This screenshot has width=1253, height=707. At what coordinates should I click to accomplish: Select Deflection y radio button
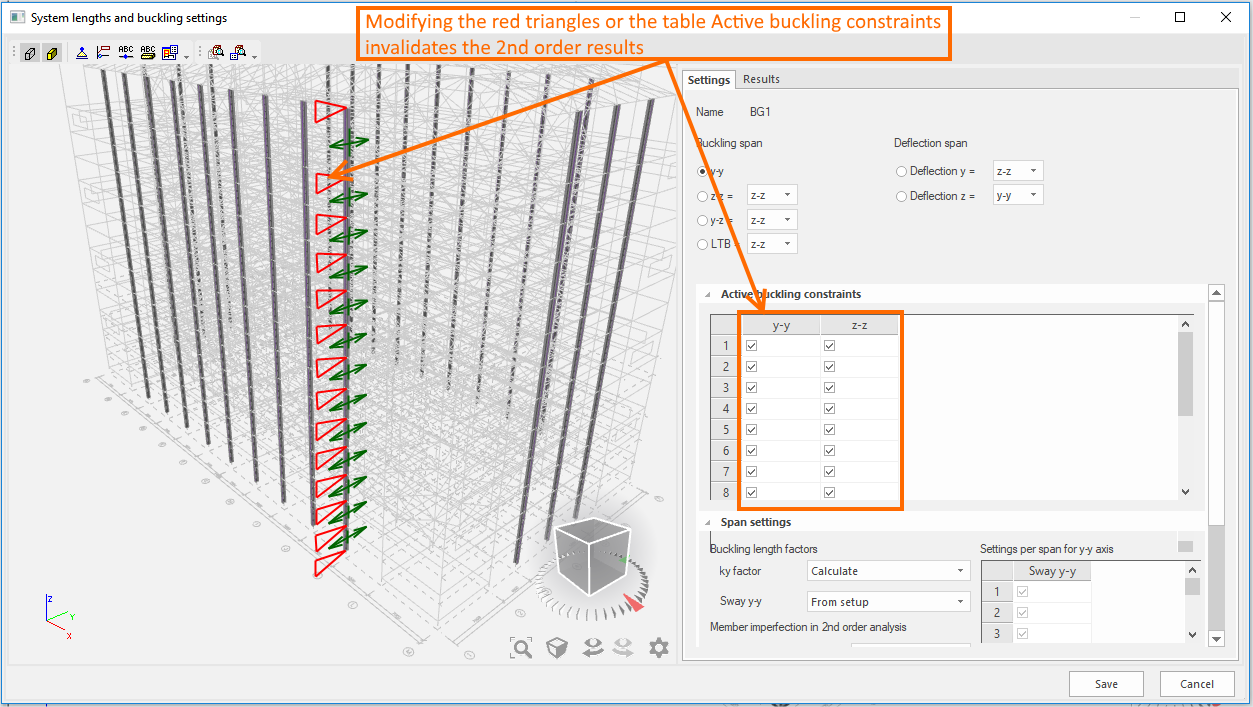point(902,172)
